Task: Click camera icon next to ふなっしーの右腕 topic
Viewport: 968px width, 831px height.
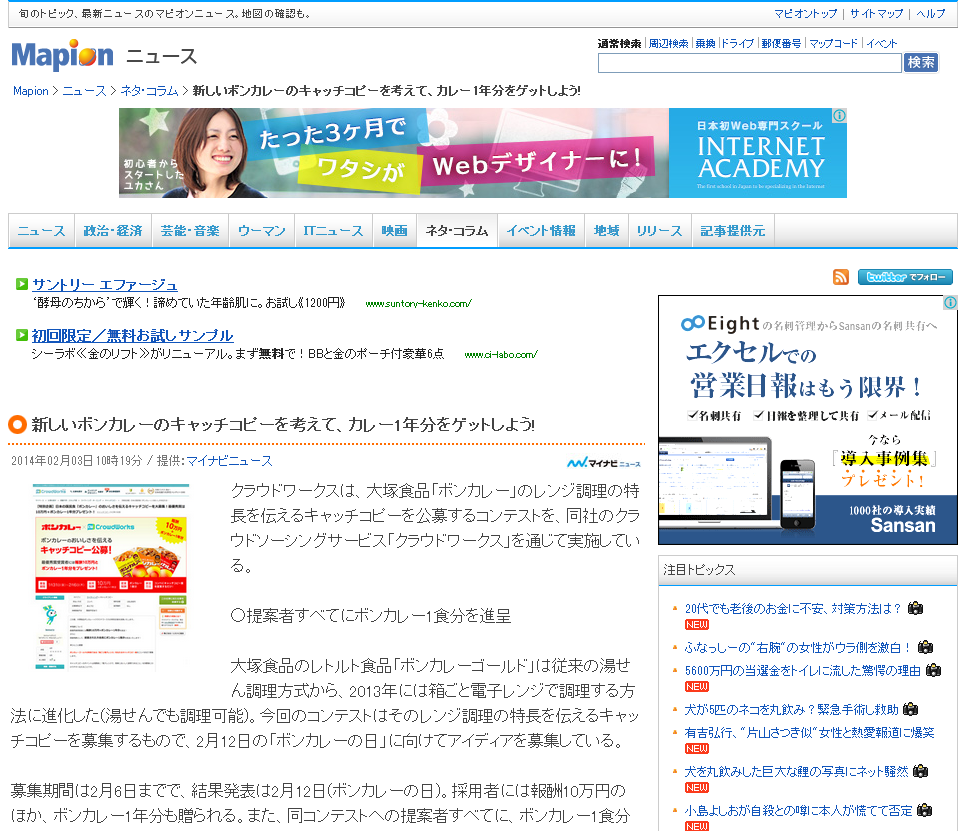Action: click(x=925, y=647)
